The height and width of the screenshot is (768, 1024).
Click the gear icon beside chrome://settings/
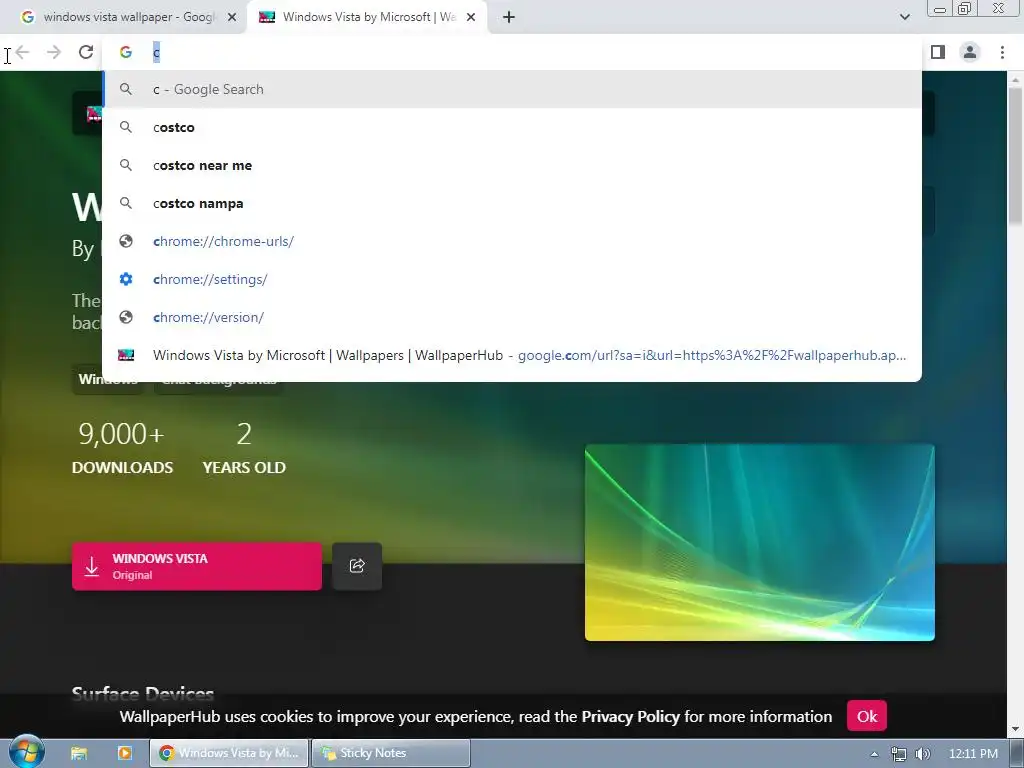coord(126,279)
